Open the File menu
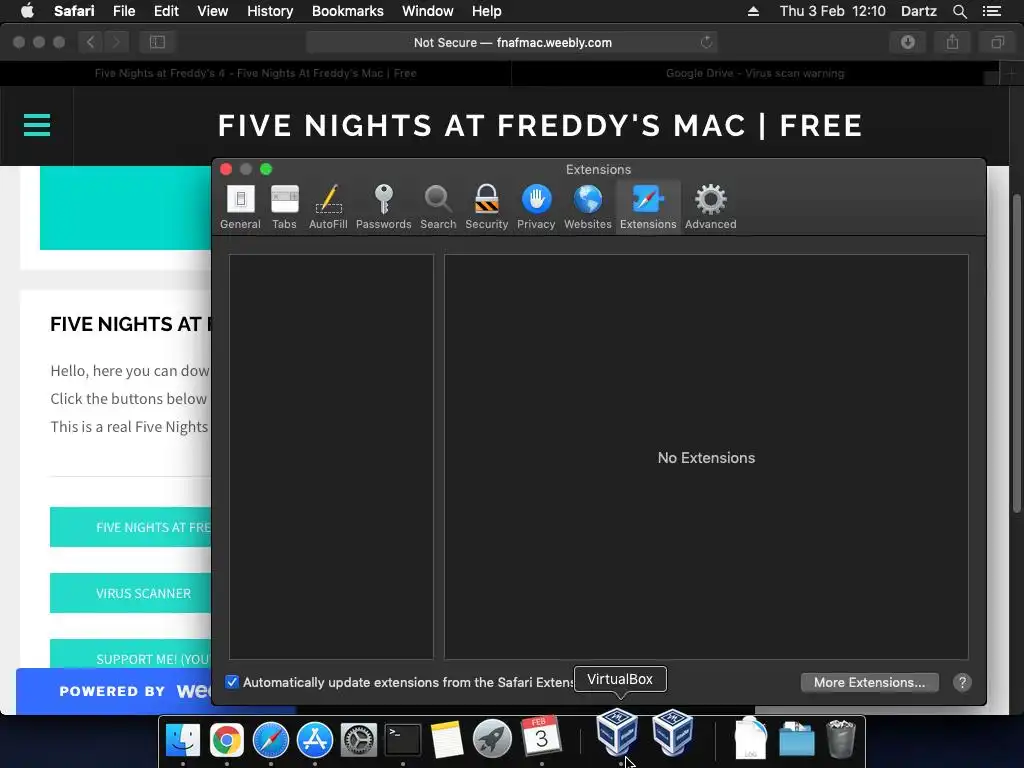Viewport: 1024px width, 768px height. (x=123, y=11)
